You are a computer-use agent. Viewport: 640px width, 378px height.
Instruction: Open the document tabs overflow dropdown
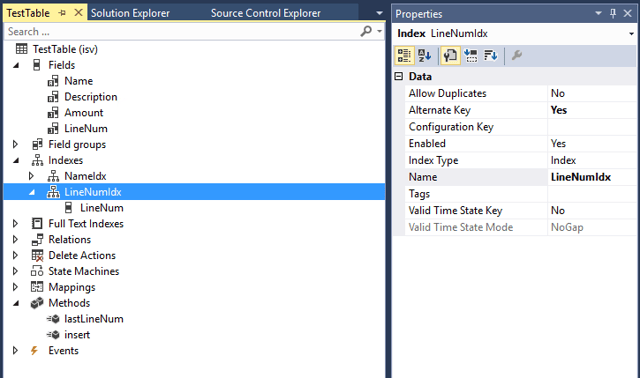(379, 13)
